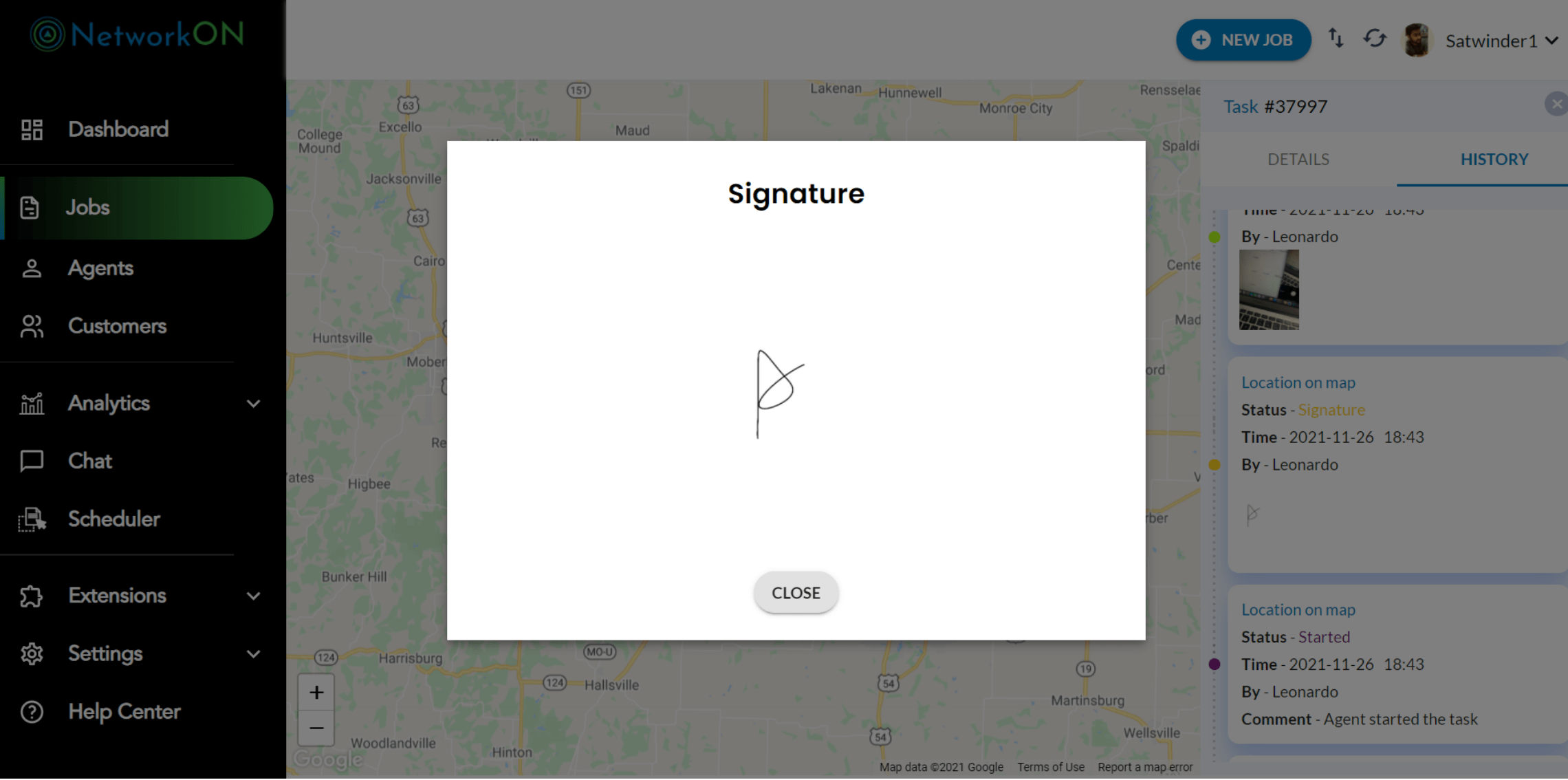Click the Location on map link in history
Image resolution: width=1568 pixels, height=780 pixels.
pos(1298,382)
